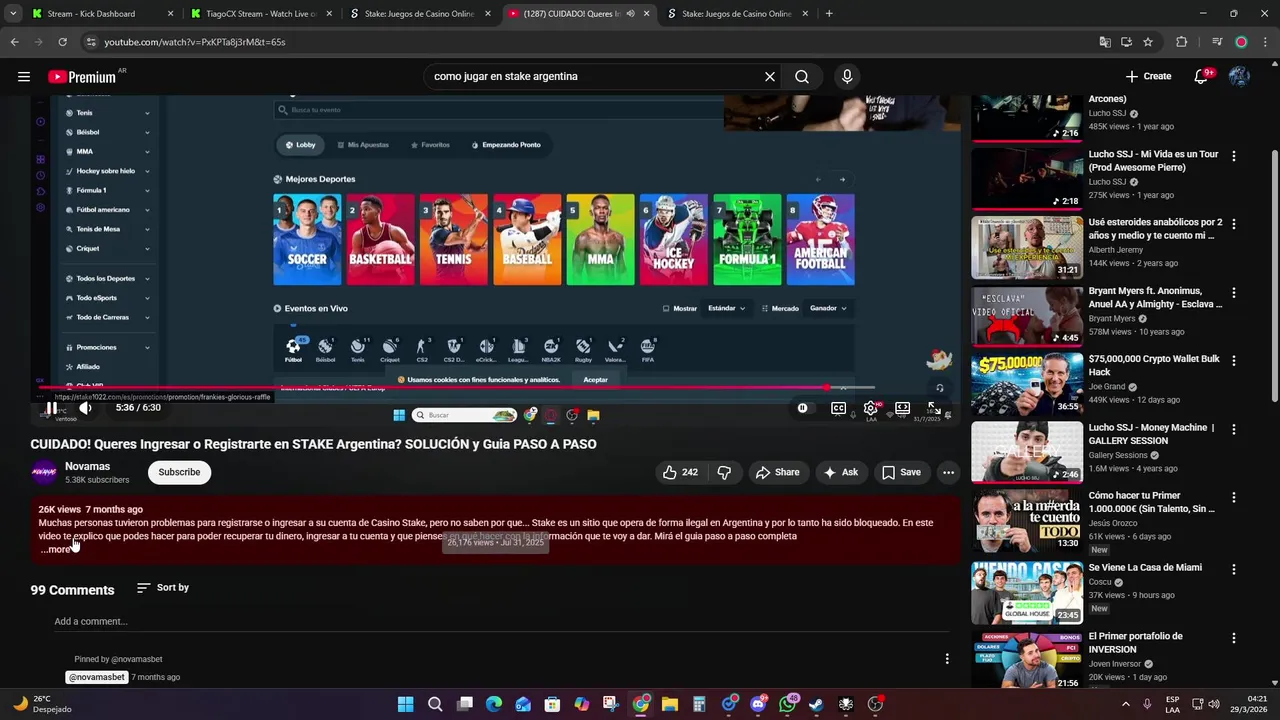Image resolution: width=1280 pixels, height=720 pixels.
Task: Switch to the TiagoCX Stream tab
Action: (260, 14)
